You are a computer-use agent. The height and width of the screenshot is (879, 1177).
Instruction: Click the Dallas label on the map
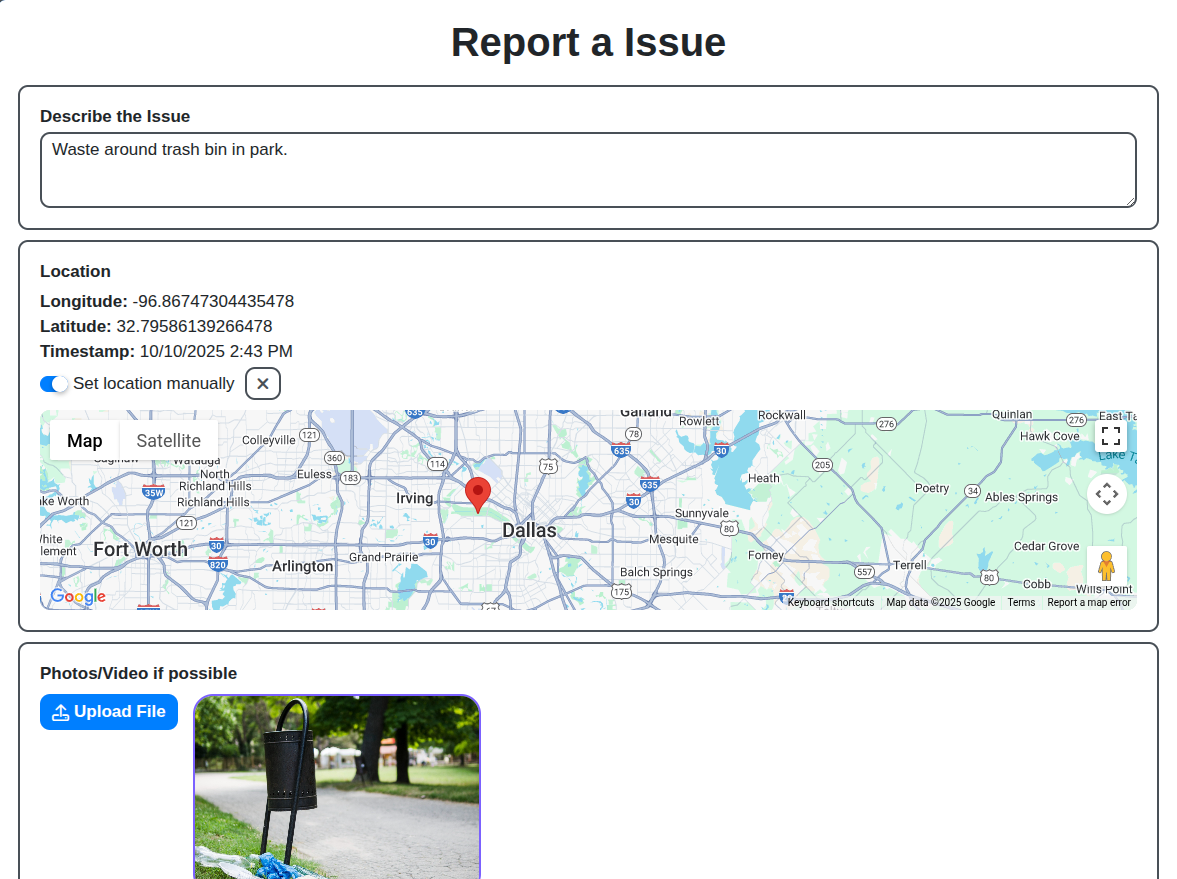click(531, 530)
